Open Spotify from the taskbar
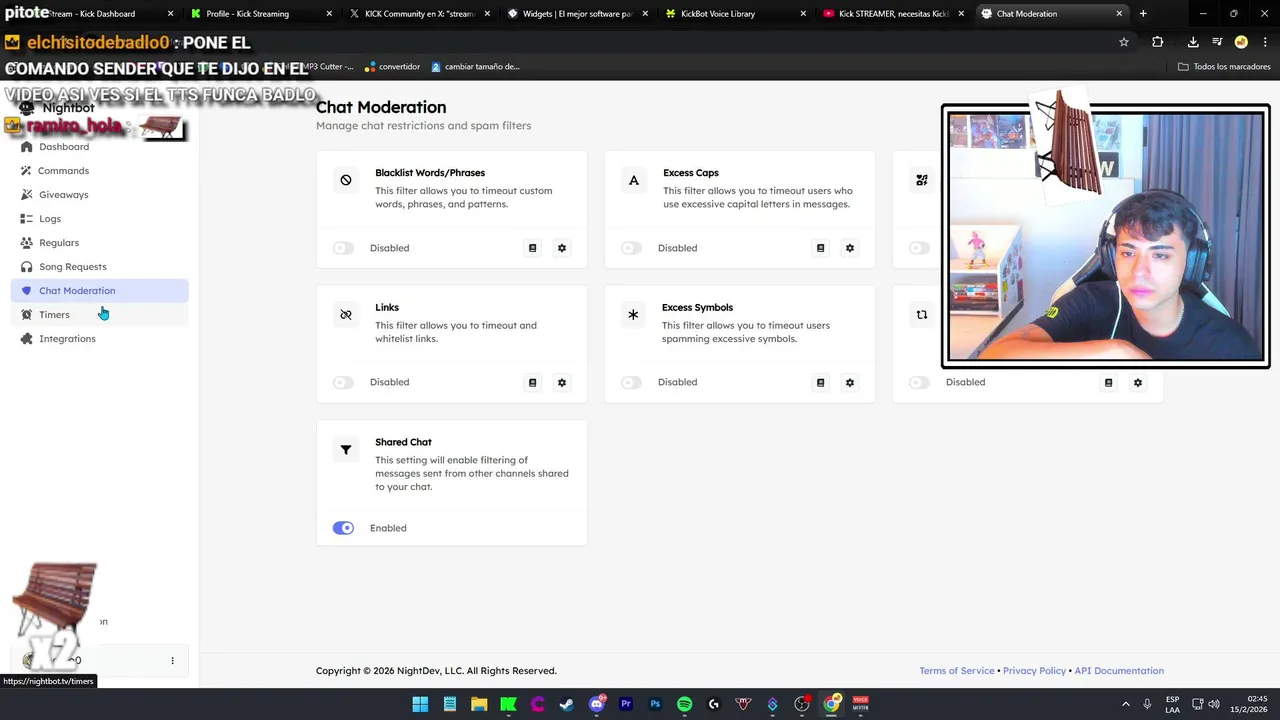This screenshot has width=1280, height=720. [x=684, y=704]
